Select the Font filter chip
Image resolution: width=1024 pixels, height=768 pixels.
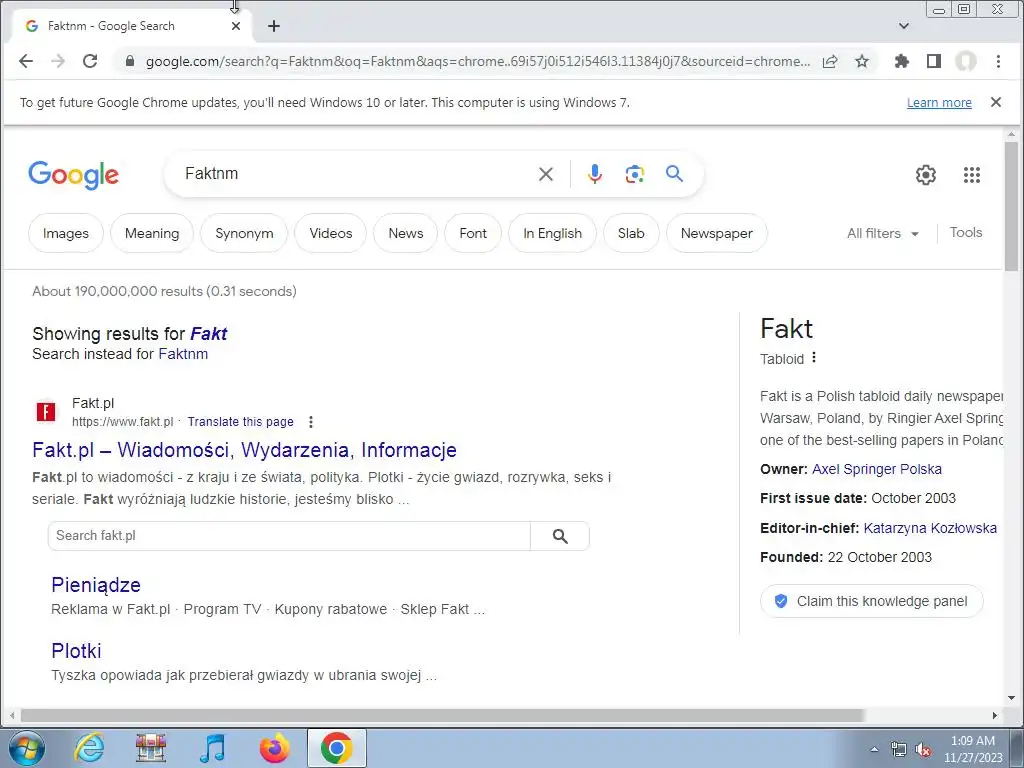(473, 233)
